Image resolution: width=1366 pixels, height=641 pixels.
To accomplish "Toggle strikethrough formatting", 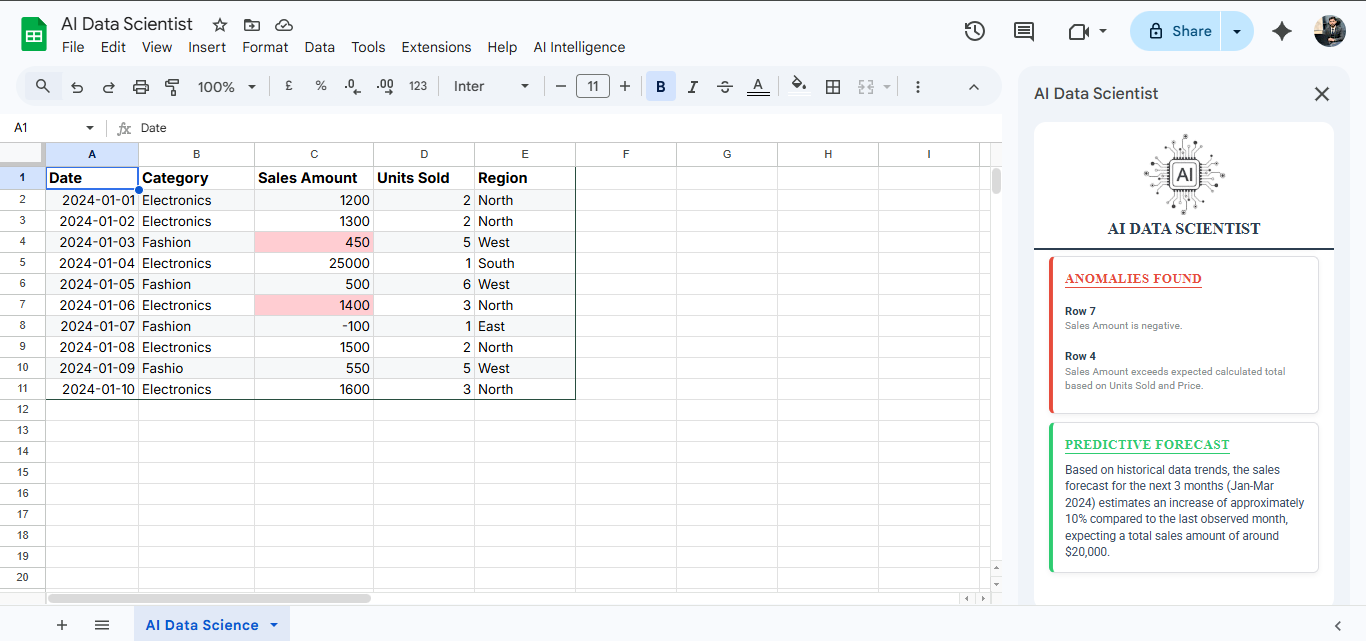I will [725, 86].
